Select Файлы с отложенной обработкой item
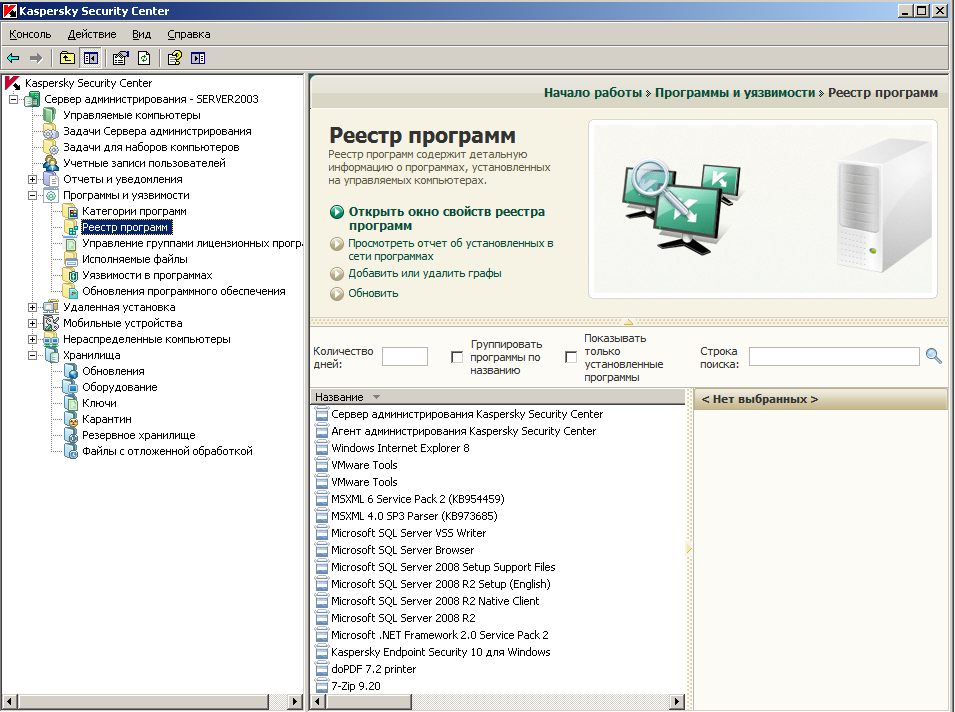The height and width of the screenshot is (712, 955). click(x=167, y=451)
